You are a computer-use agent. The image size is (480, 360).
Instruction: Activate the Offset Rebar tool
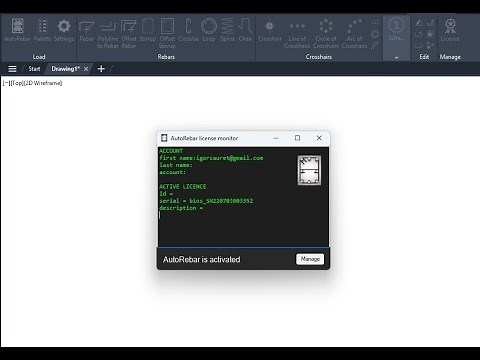point(129,33)
